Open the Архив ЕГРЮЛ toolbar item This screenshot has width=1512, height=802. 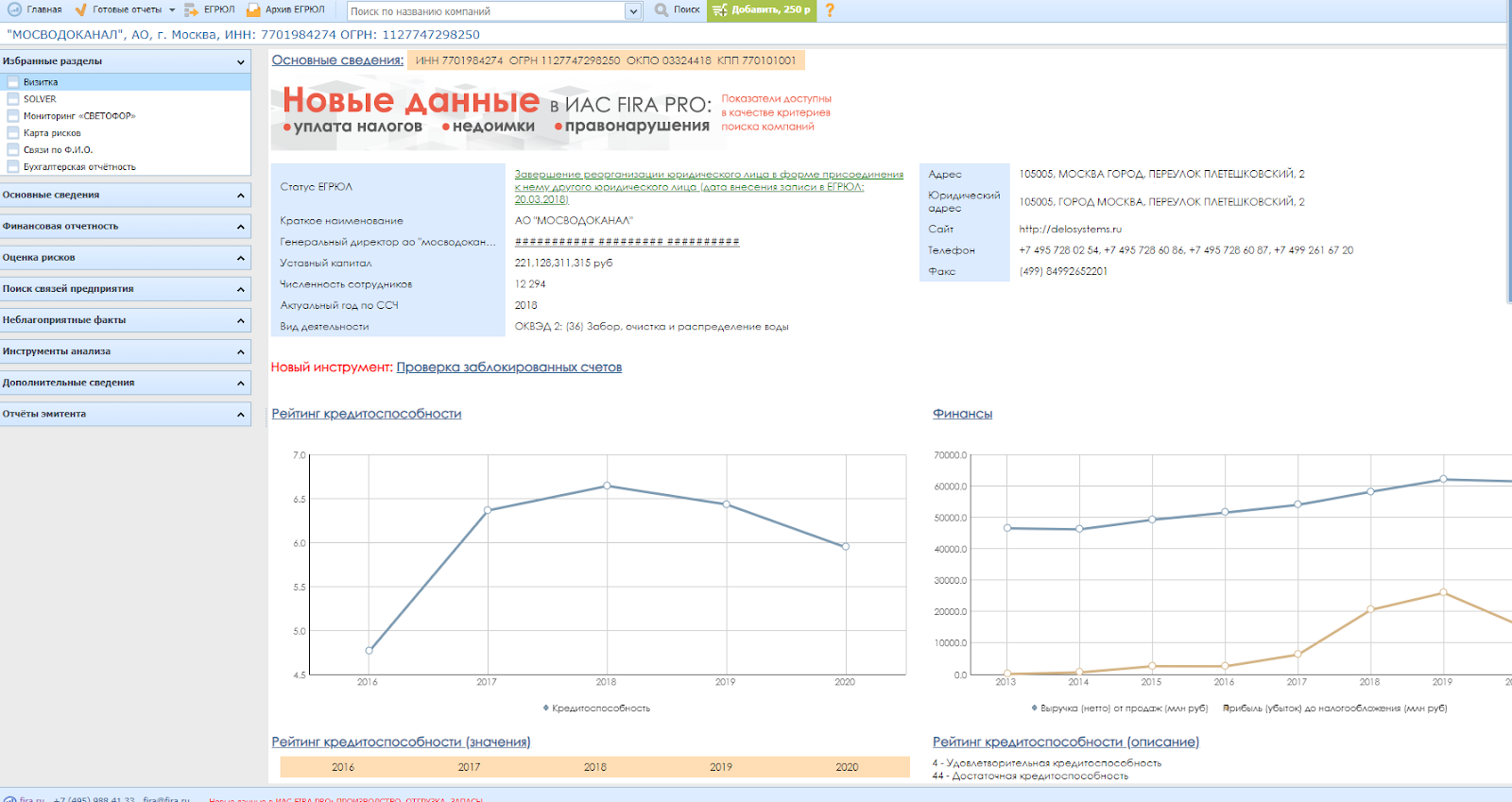(285, 9)
